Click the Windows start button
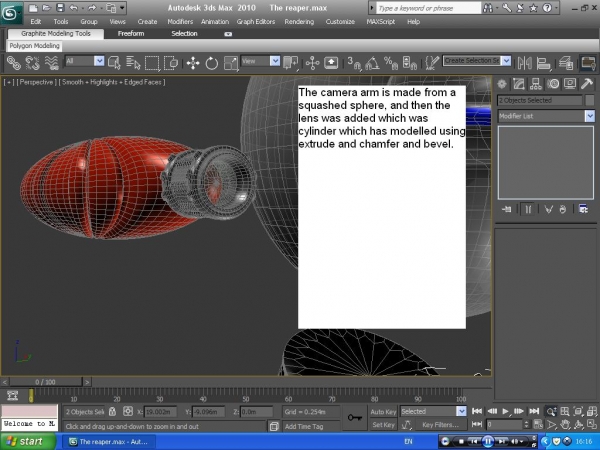Image resolution: width=600 pixels, height=450 pixels. [28, 442]
